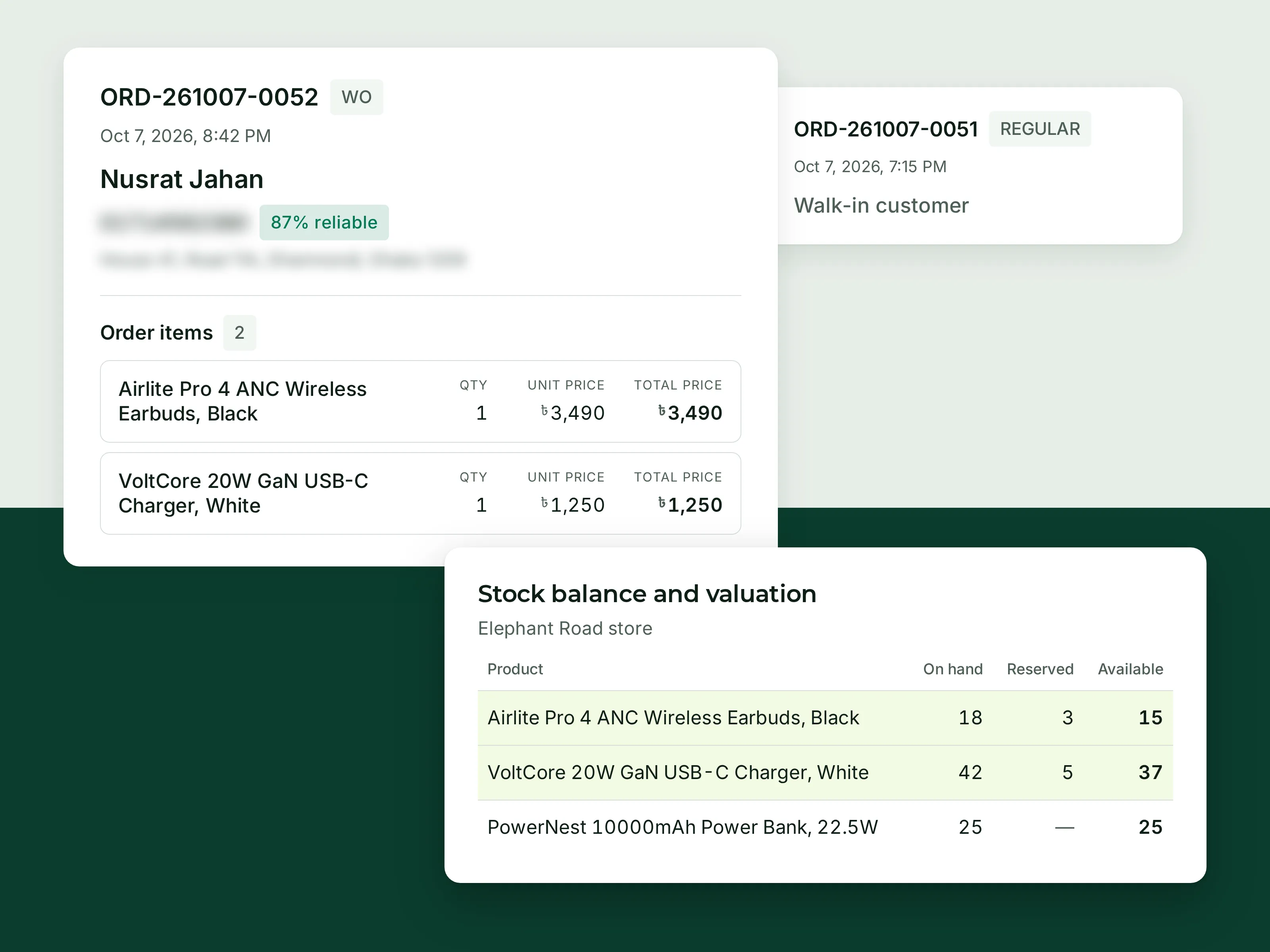Click on-hand value 18 for Airlite earbuds
The width and height of the screenshot is (1270, 952).
970,718
